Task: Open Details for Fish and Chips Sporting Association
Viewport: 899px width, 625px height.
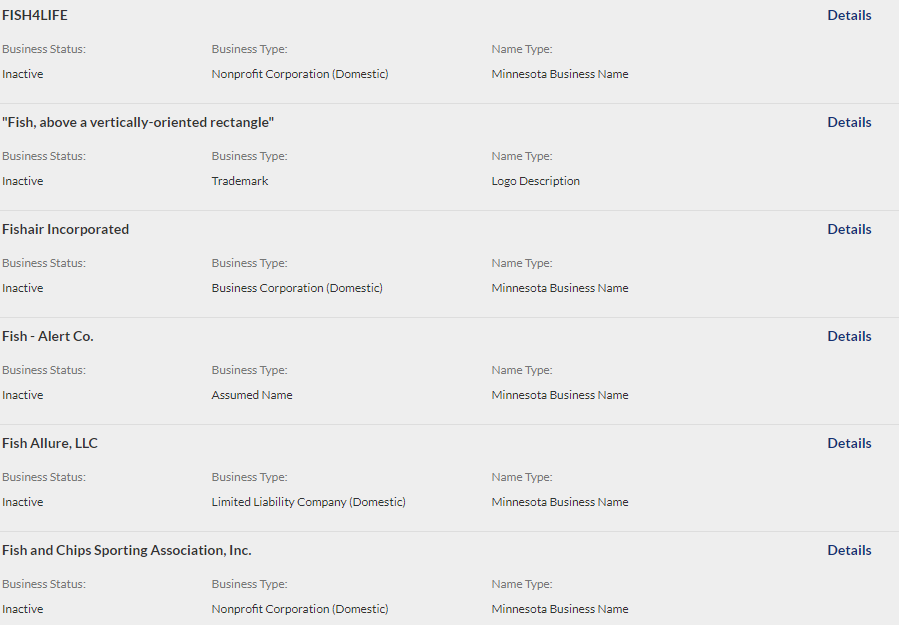Action: [849, 550]
